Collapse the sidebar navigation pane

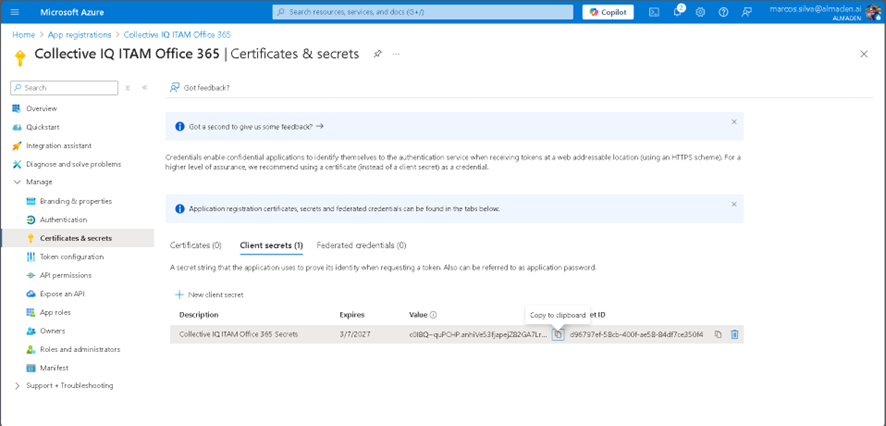[144, 88]
